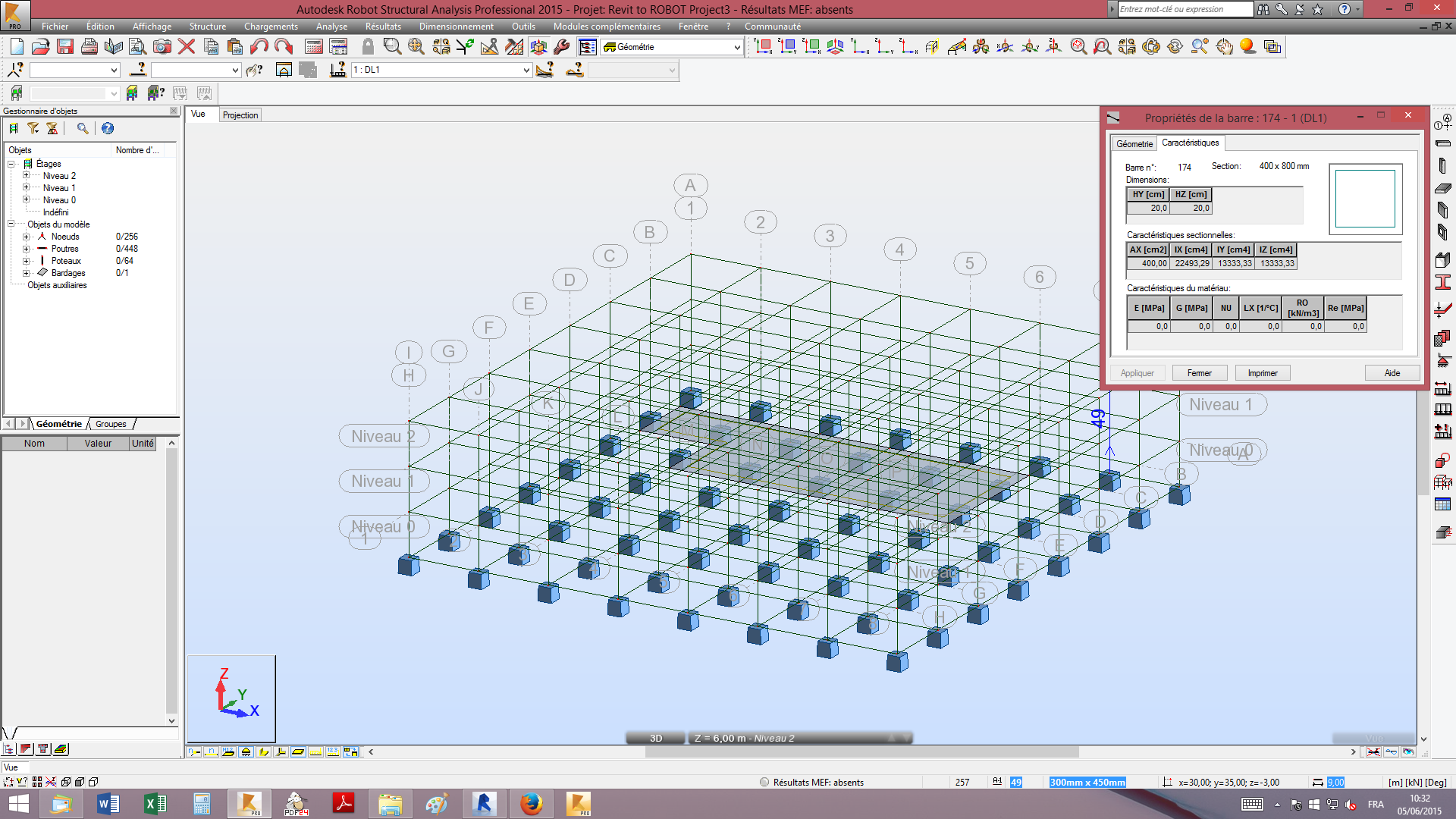Click the Appliquer button
The height and width of the screenshot is (819, 1456).
pos(1137,373)
